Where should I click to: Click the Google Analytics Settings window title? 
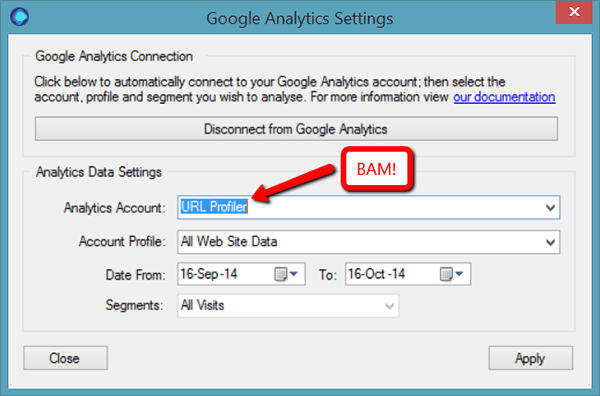tap(300, 18)
